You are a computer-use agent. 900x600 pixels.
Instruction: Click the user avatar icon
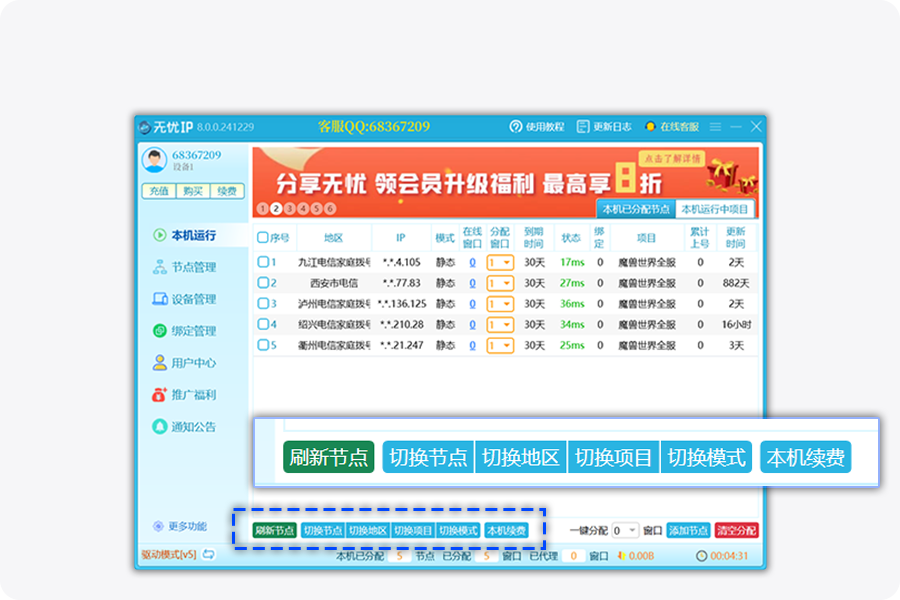point(154,160)
